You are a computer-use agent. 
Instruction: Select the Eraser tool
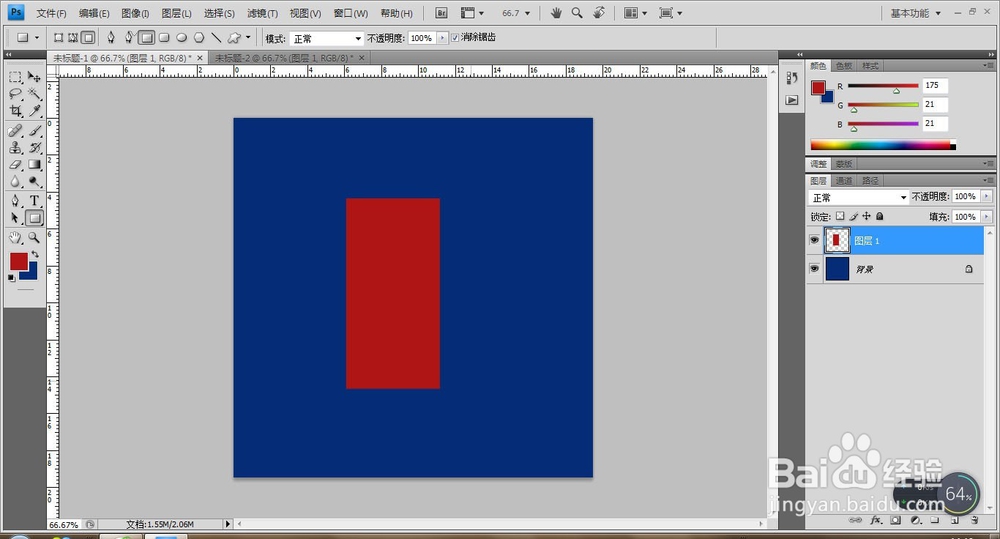[15, 165]
